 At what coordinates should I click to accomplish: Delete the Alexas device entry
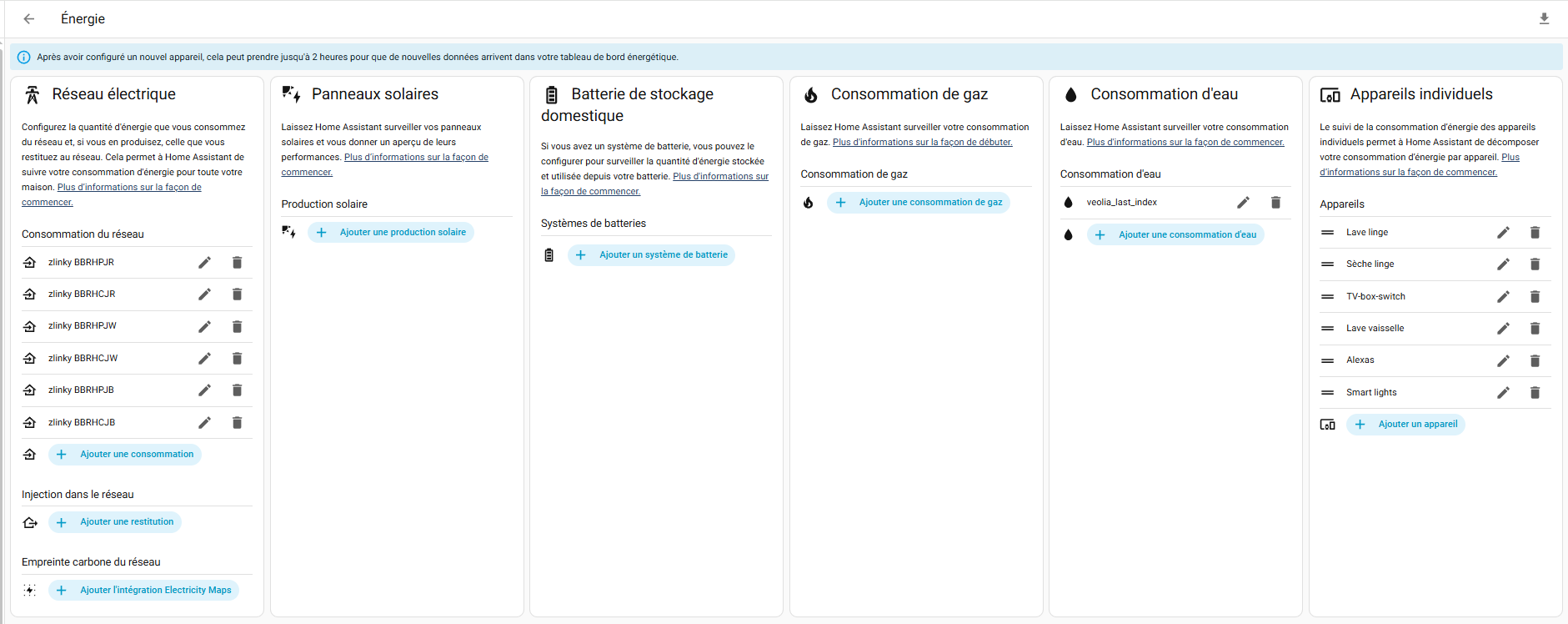pyautogui.click(x=1535, y=361)
